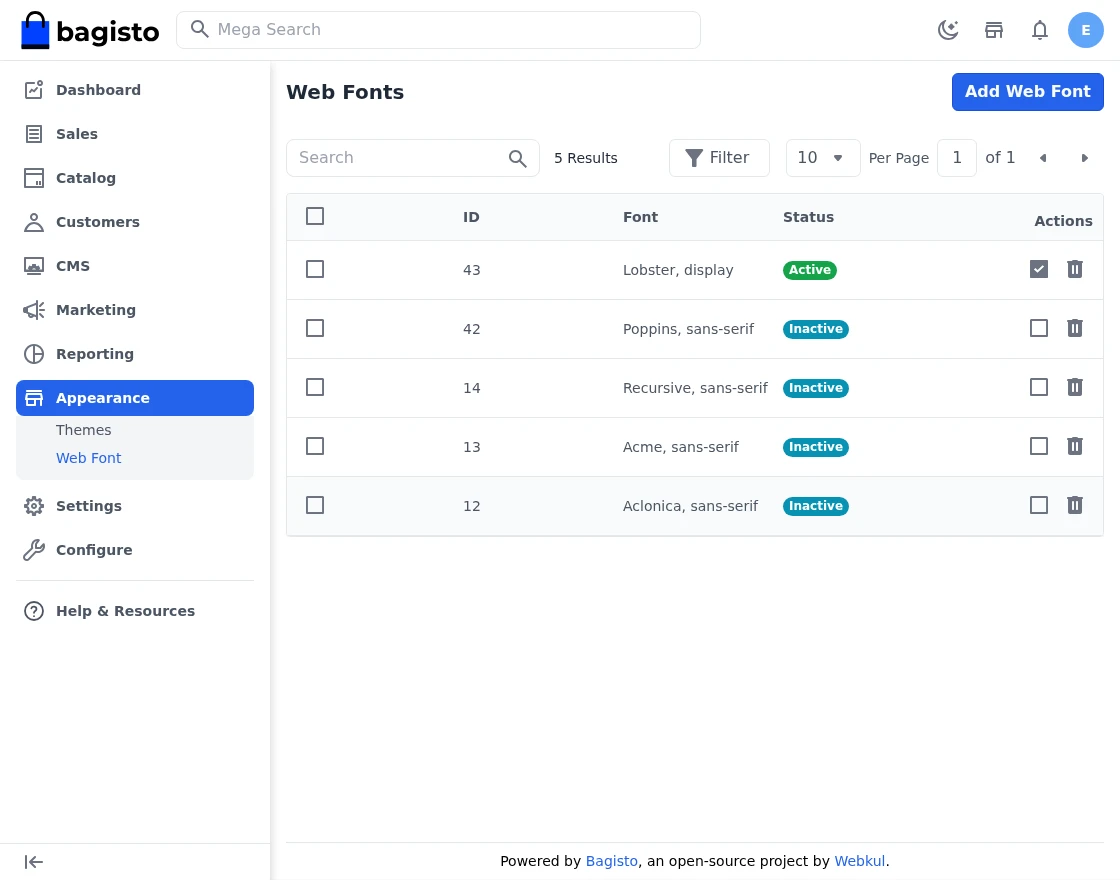
Task: Open Reporting menu
Action: pyautogui.click(x=135, y=354)
